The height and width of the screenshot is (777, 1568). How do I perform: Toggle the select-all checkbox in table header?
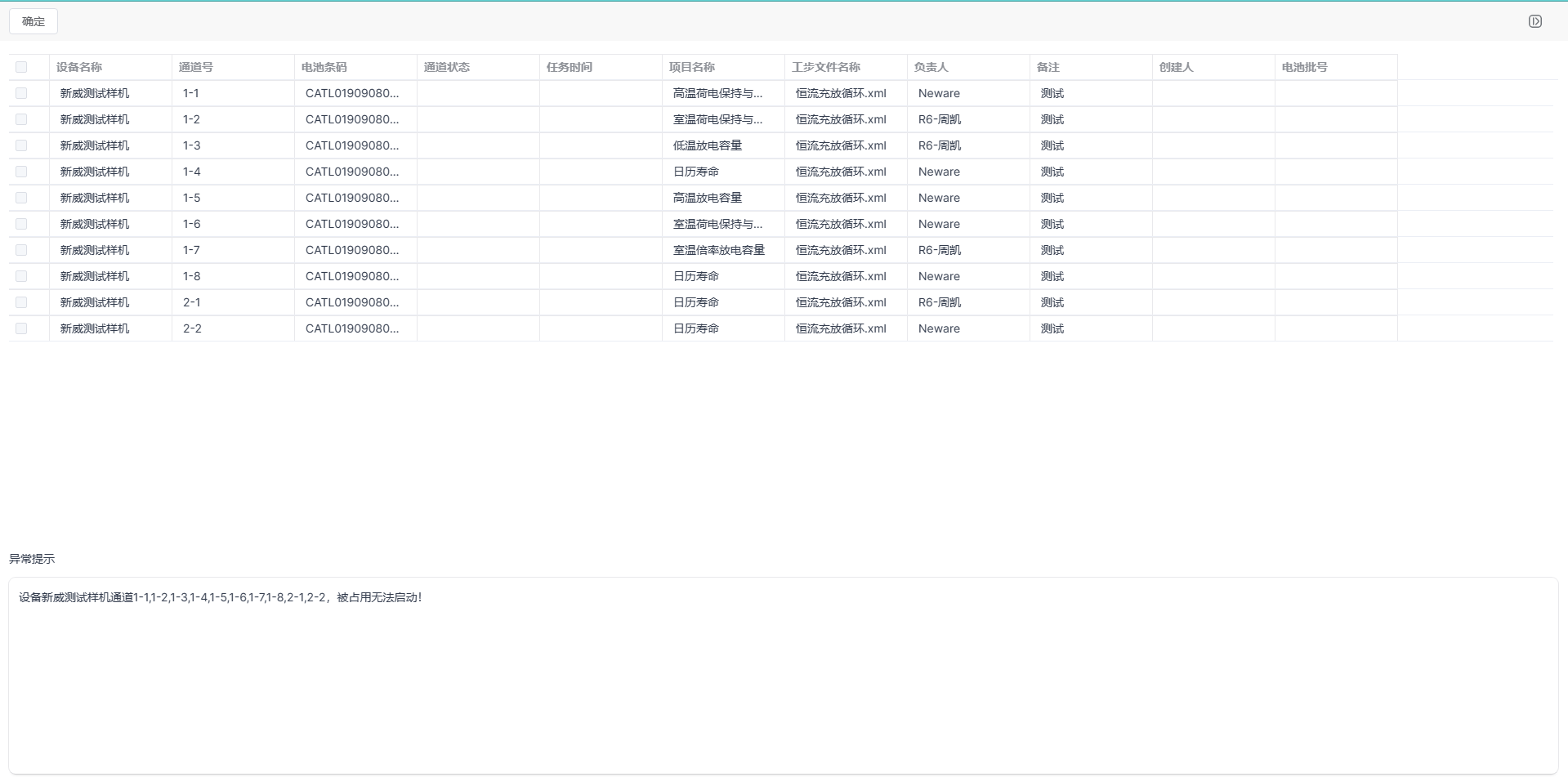pyautogui.click(x=21, y=67)
